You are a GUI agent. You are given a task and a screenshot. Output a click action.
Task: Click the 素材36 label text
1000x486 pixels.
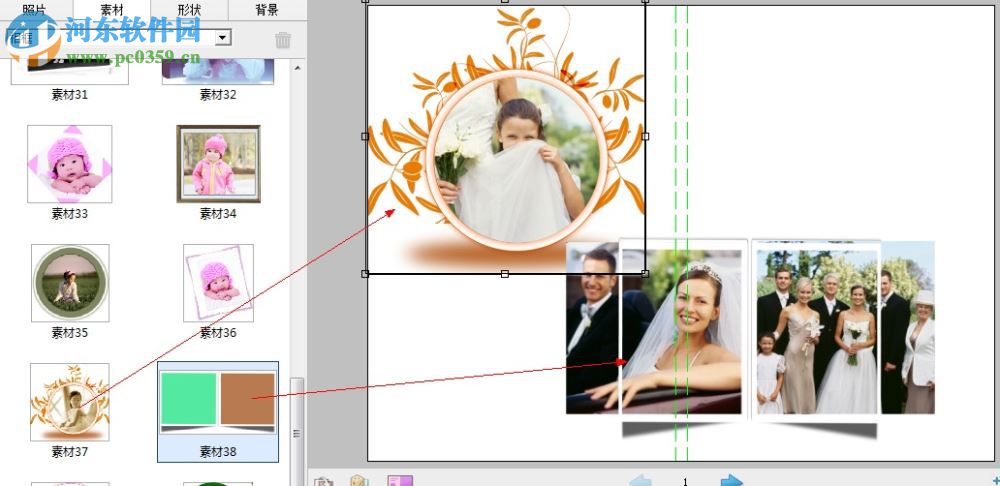pyautogui.click(x=218, y=333)
